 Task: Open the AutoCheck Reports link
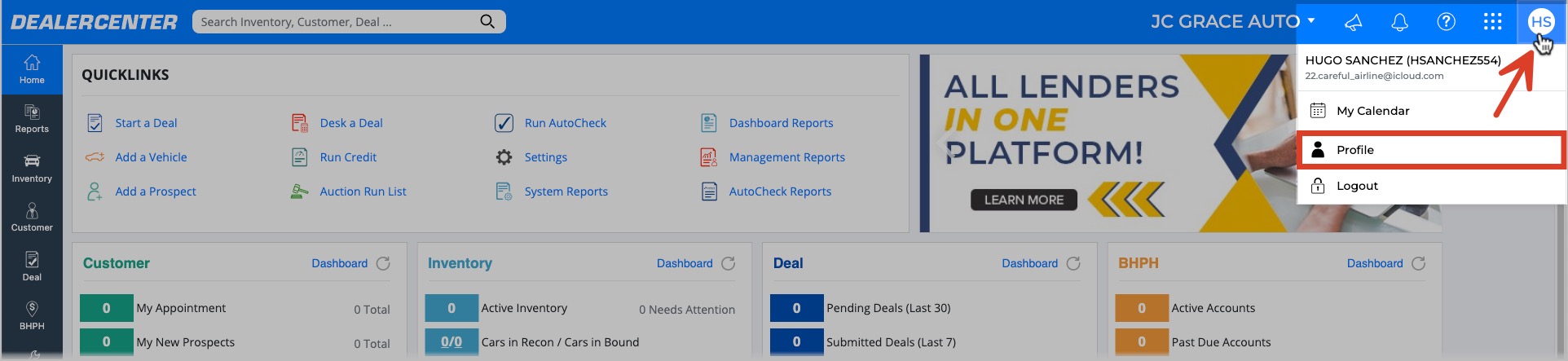780,192
